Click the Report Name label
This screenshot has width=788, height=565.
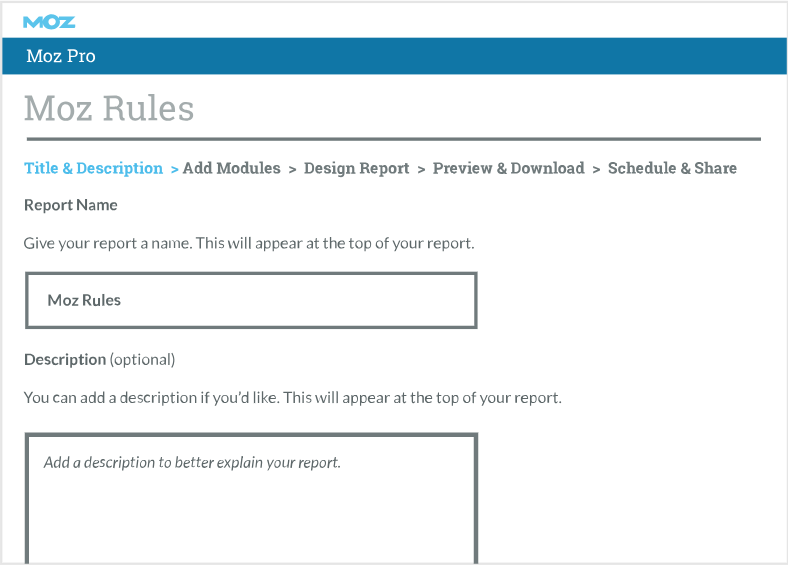click(71, 205)
